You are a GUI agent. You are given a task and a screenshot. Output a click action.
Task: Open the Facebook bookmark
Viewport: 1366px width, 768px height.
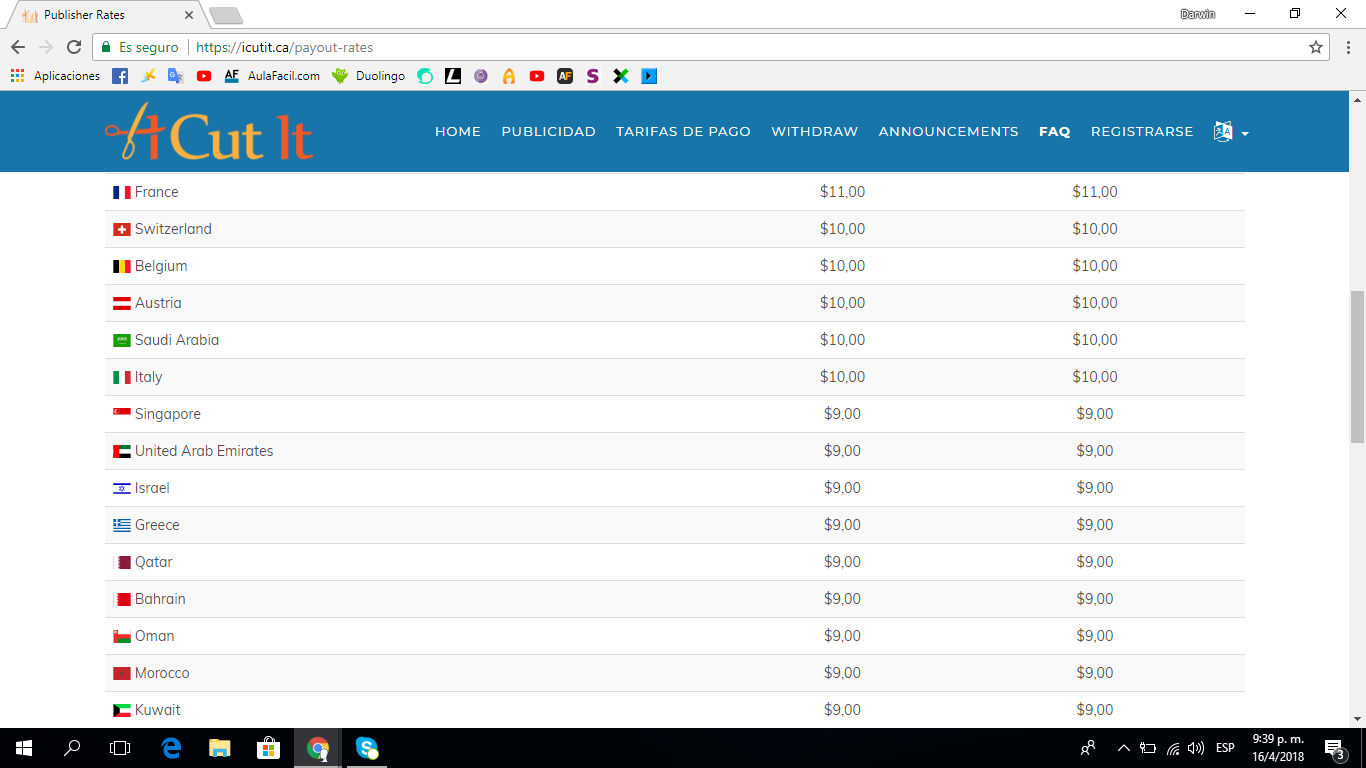(x=119, y=75)
